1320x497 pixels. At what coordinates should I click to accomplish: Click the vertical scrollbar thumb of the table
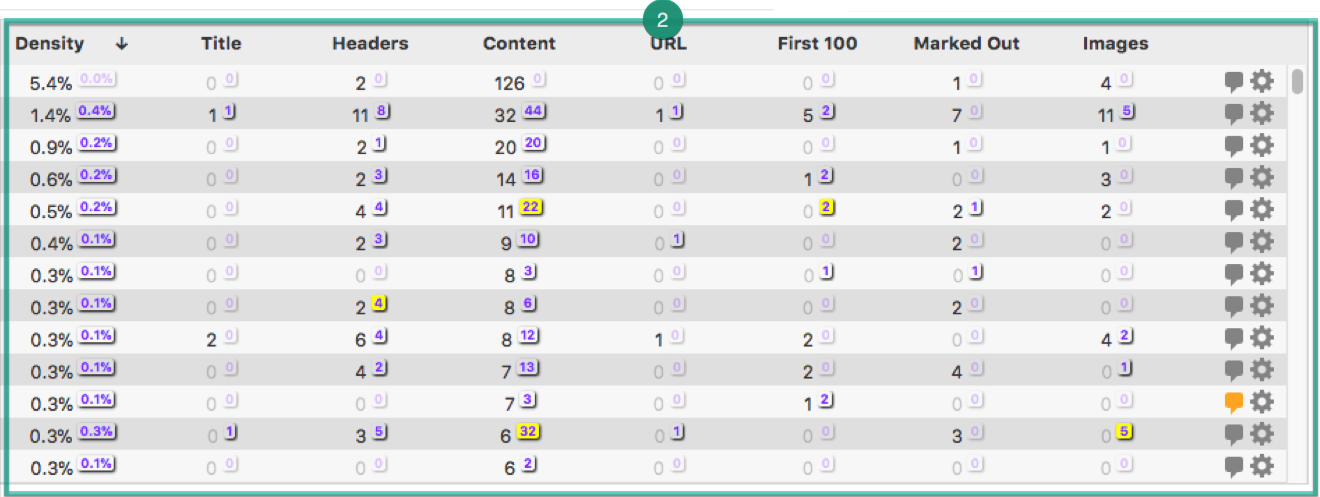coord(1297,81)
